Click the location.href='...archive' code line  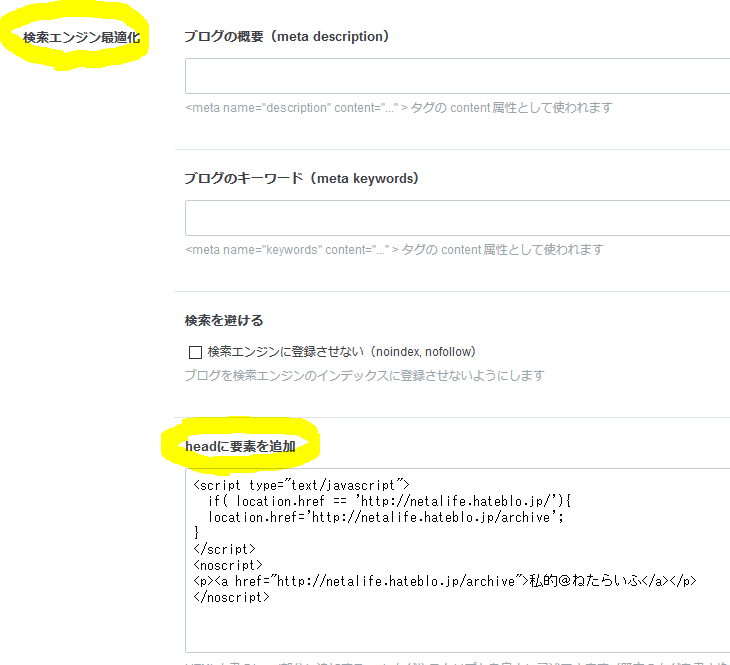coord(386,517)
